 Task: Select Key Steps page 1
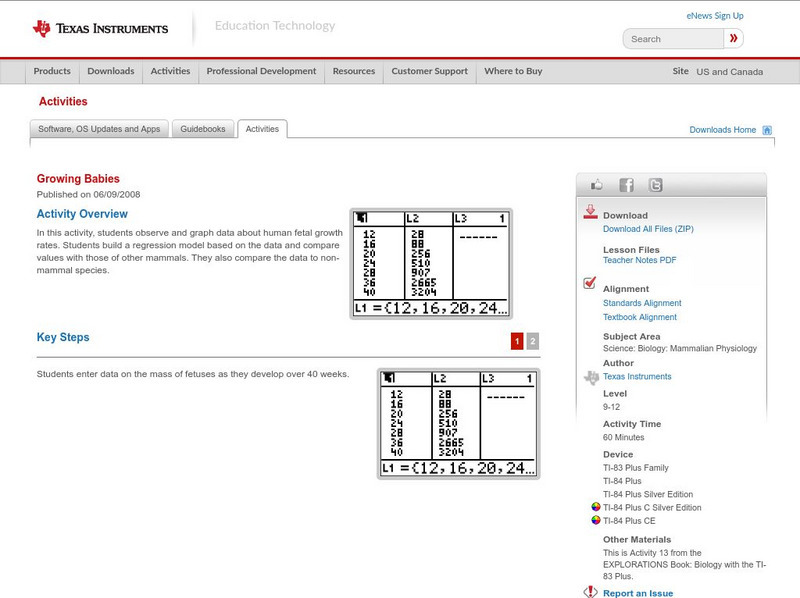[517, 341]
